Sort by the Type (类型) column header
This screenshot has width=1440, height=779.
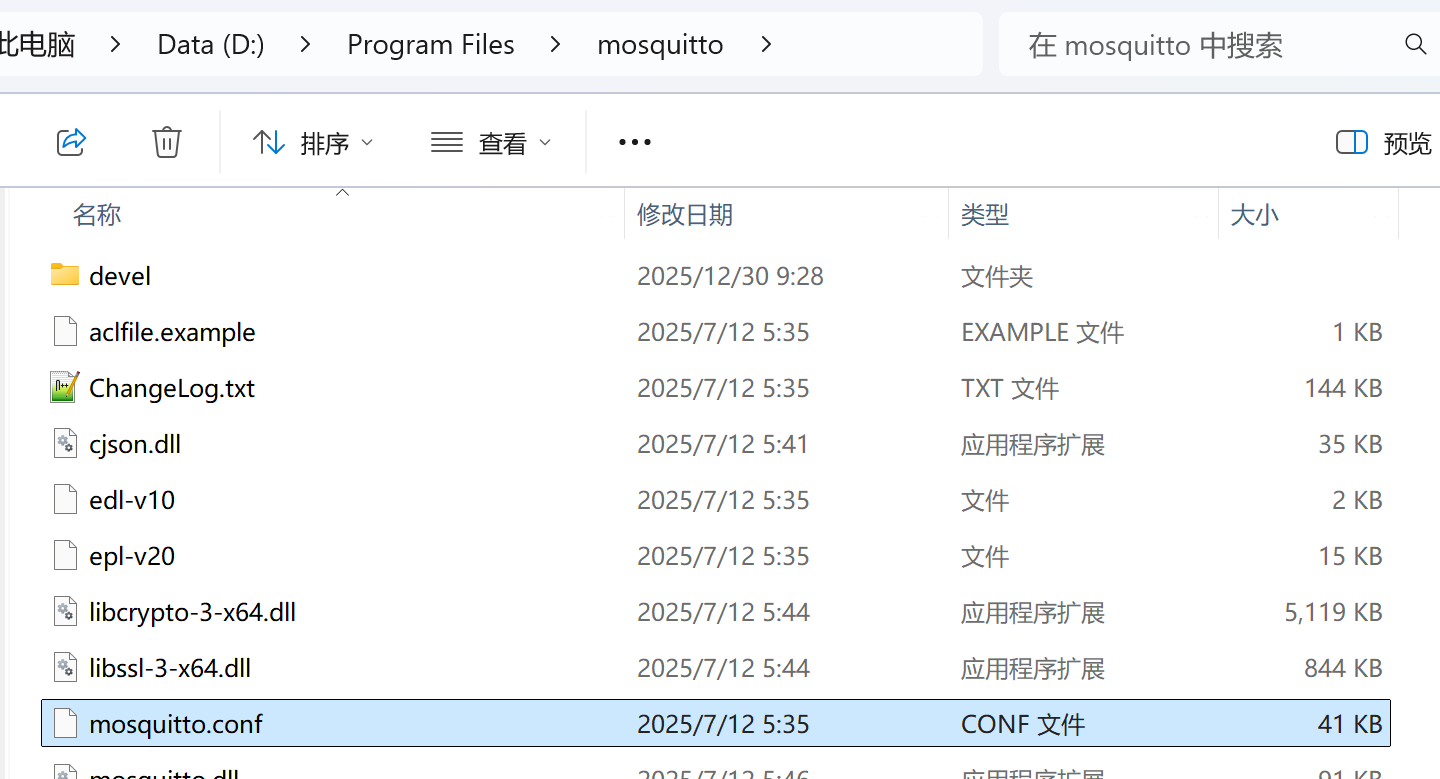985,214
